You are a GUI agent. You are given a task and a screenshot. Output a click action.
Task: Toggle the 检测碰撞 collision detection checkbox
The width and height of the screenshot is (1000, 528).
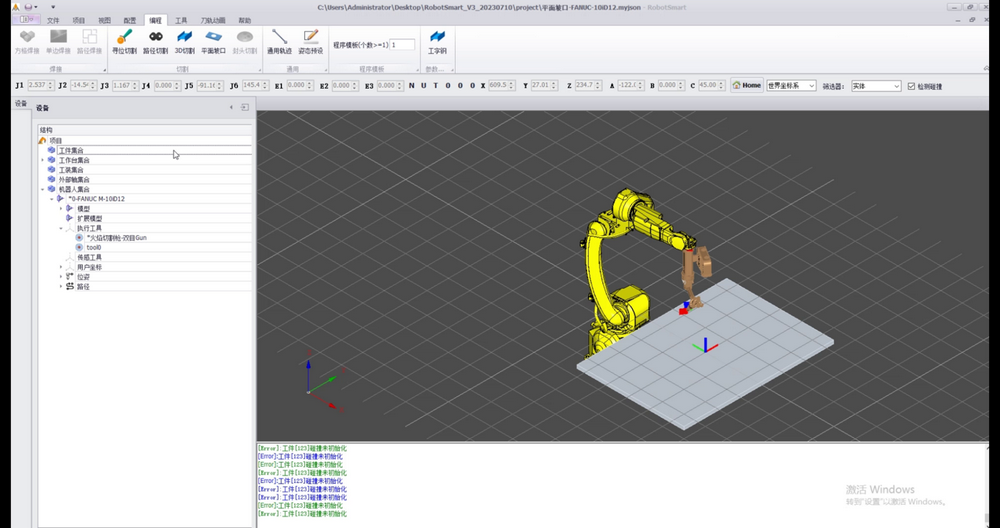[911, 86]
